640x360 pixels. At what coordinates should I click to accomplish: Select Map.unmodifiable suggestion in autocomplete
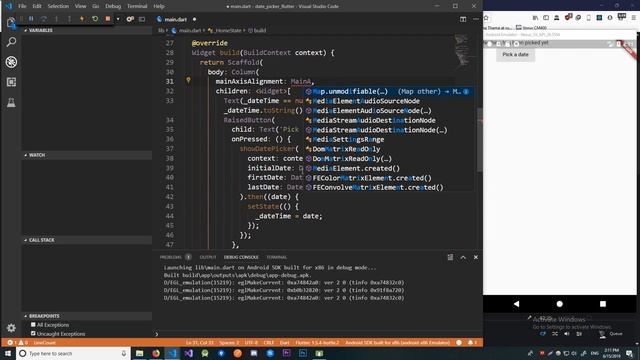tap(389, 91)
